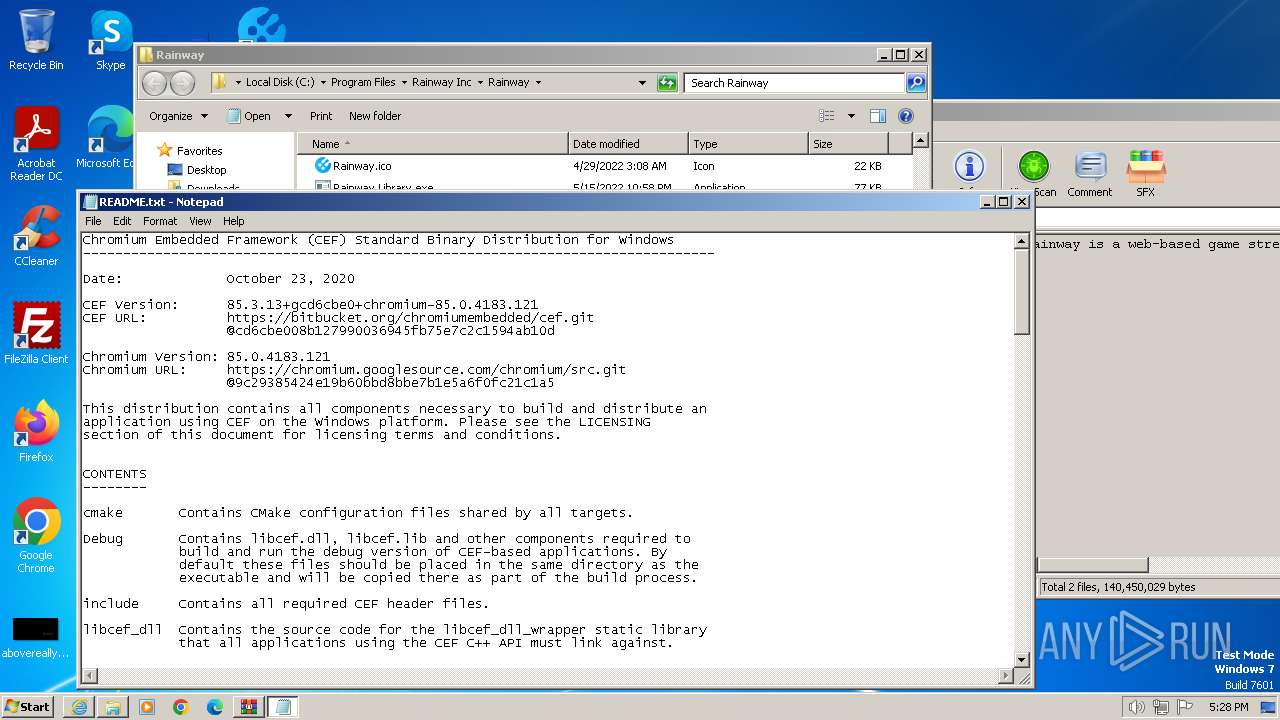
Task: Open Skype desktop shortcut
Action: pyautogui.click(x=110, y=40)
